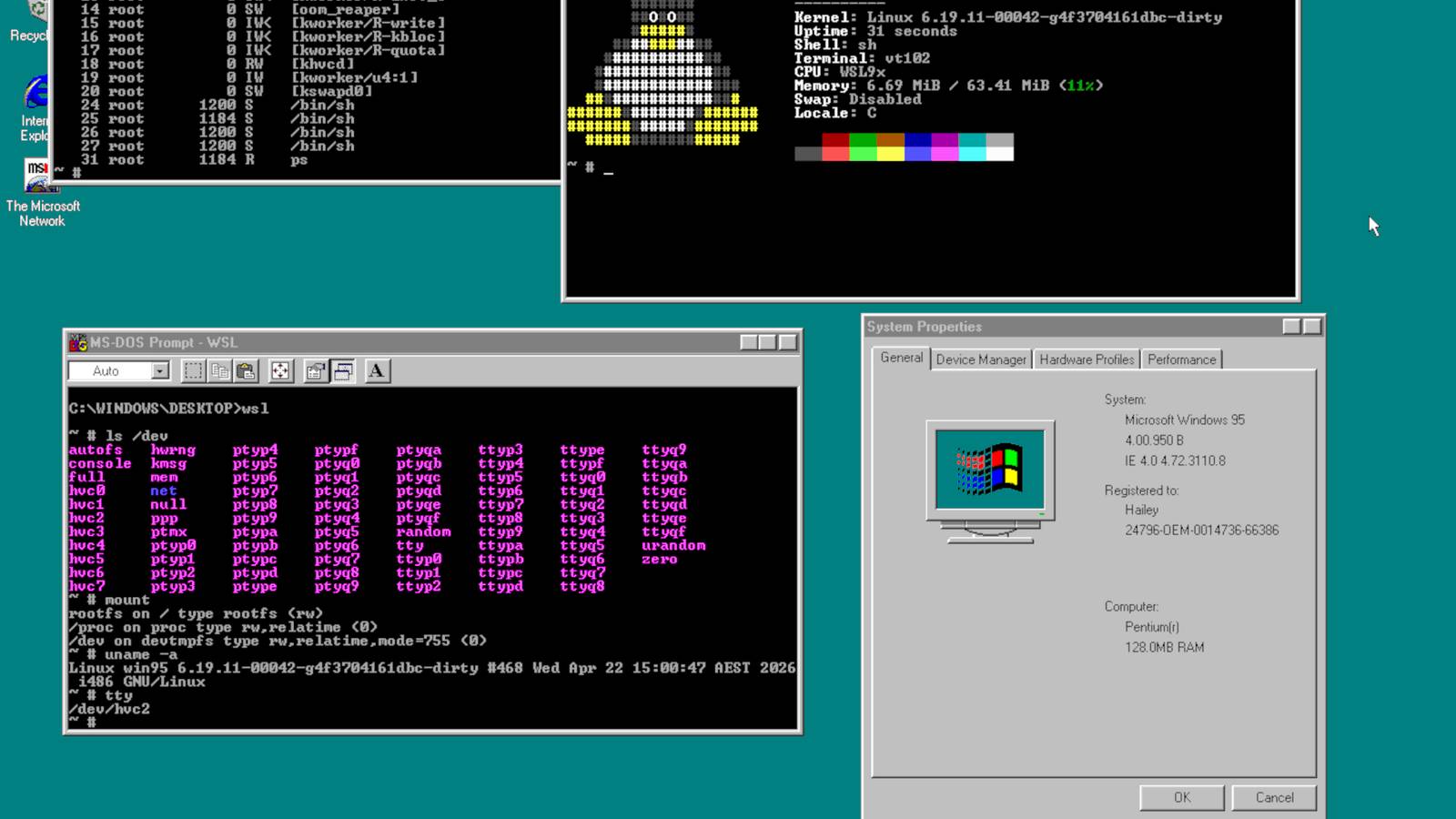Screen dimensions: 1456x819
Task: Click 'autofs' in the /dev listing
Action: click(96, 450)
